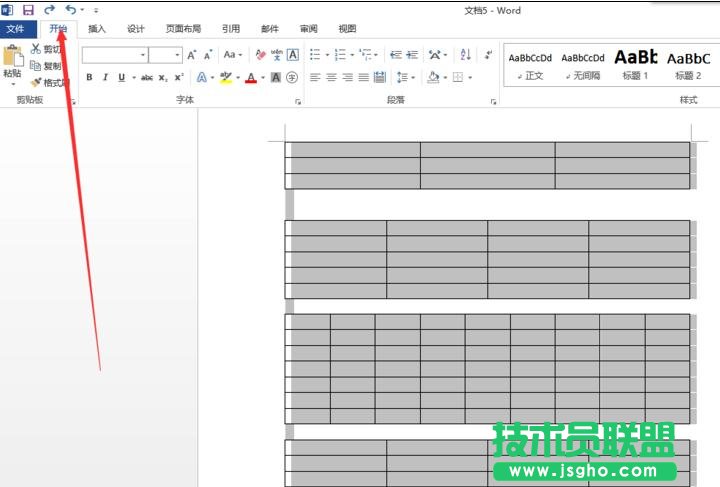The width and height of the screenshot is (720, 487).
Task: Open the 审阅 (Review) tab
Action: tap(309, 29)
